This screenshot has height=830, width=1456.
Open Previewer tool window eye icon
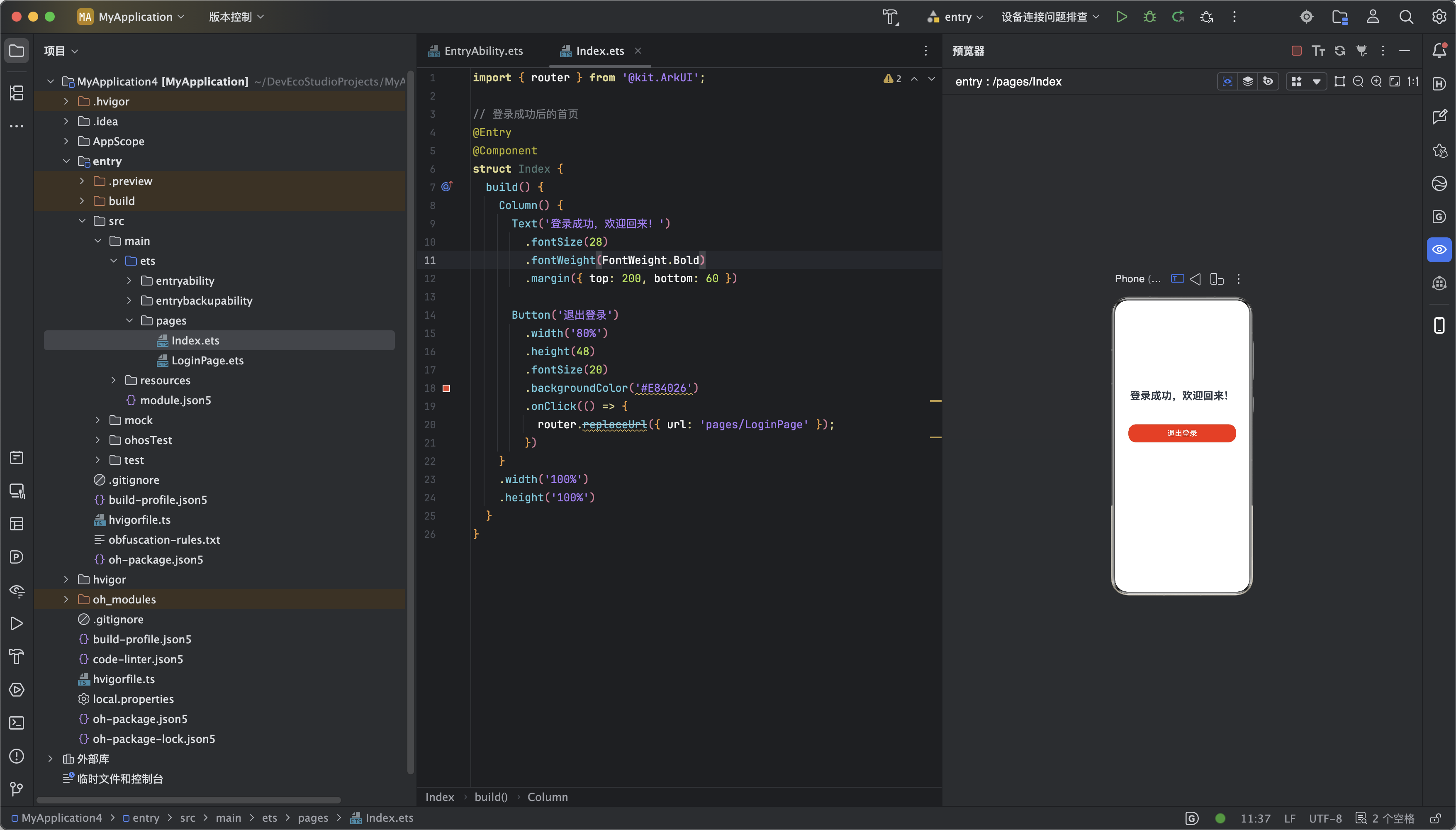1439,250
